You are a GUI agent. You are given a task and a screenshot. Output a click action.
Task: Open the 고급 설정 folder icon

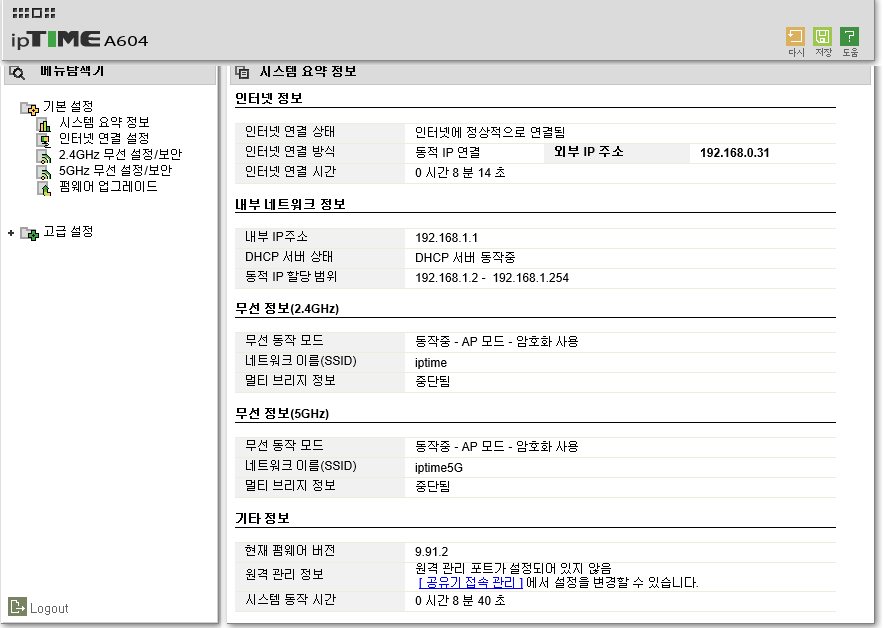coord(29,233)
